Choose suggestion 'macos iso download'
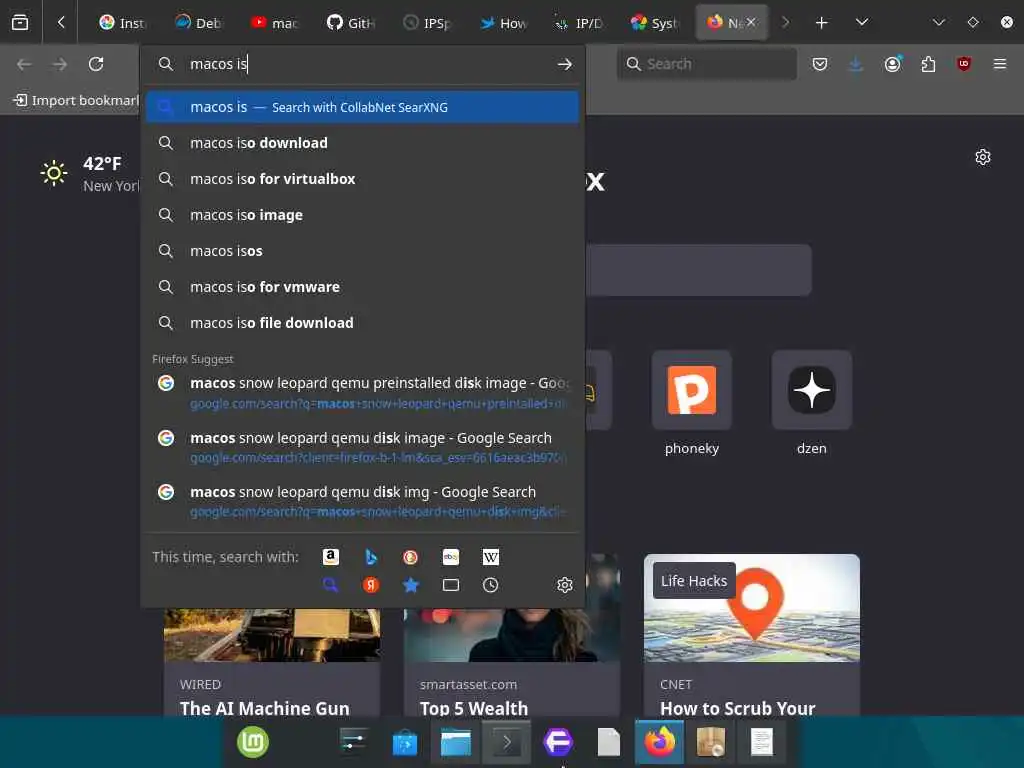The width and height of the screenshot is (1024, 768). pyautogui.click(x=362, y=143)
